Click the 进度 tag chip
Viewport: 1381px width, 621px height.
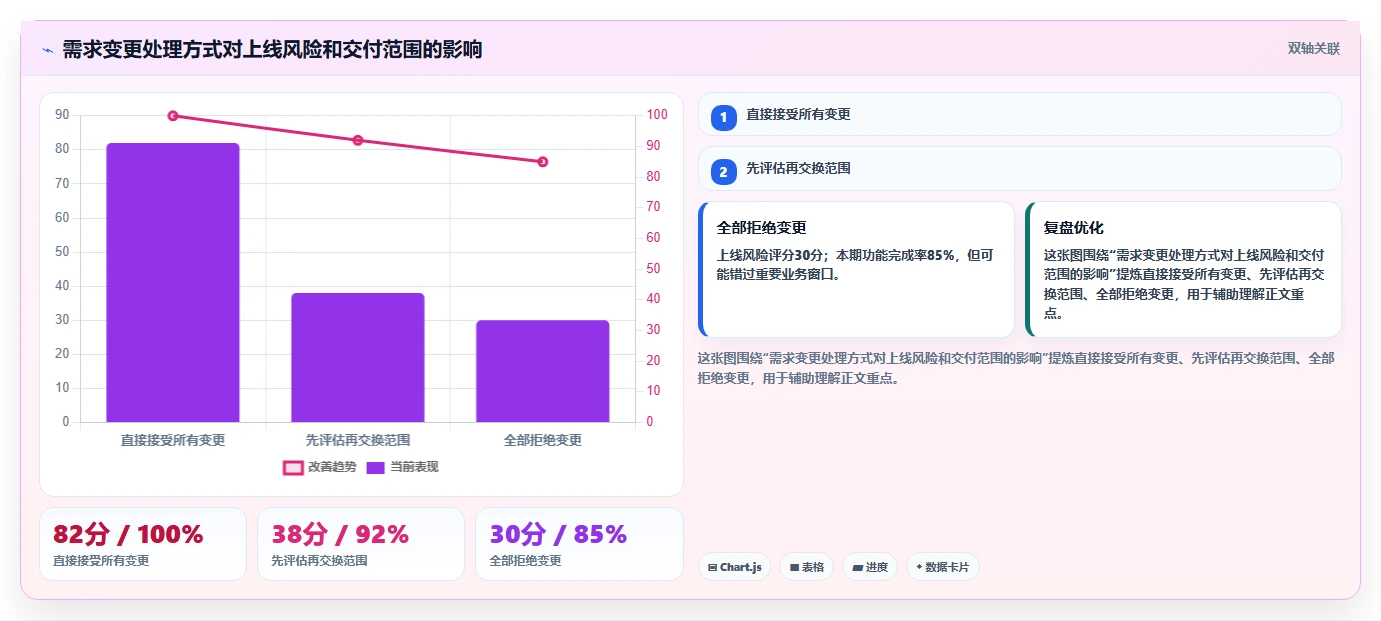point(870,567)
